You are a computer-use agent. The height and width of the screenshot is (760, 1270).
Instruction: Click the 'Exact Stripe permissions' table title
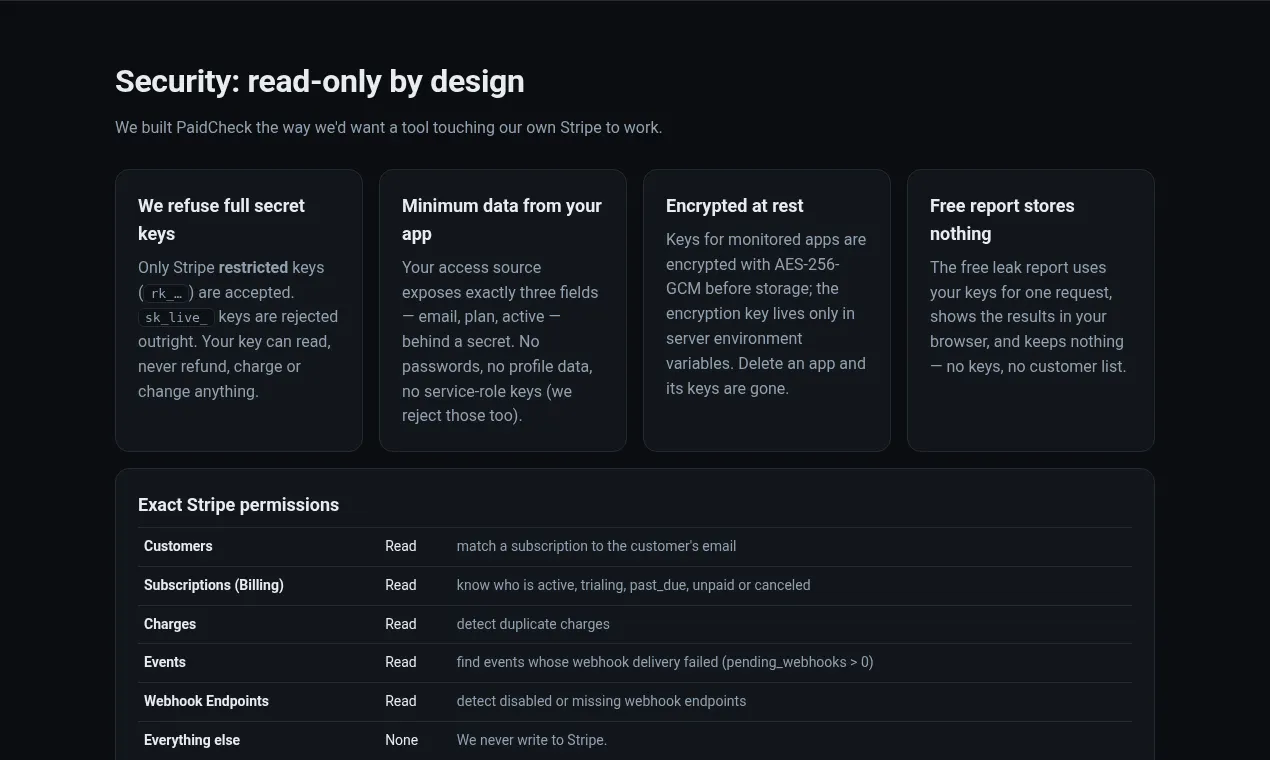pyautogui.click(x=238, y=505)
